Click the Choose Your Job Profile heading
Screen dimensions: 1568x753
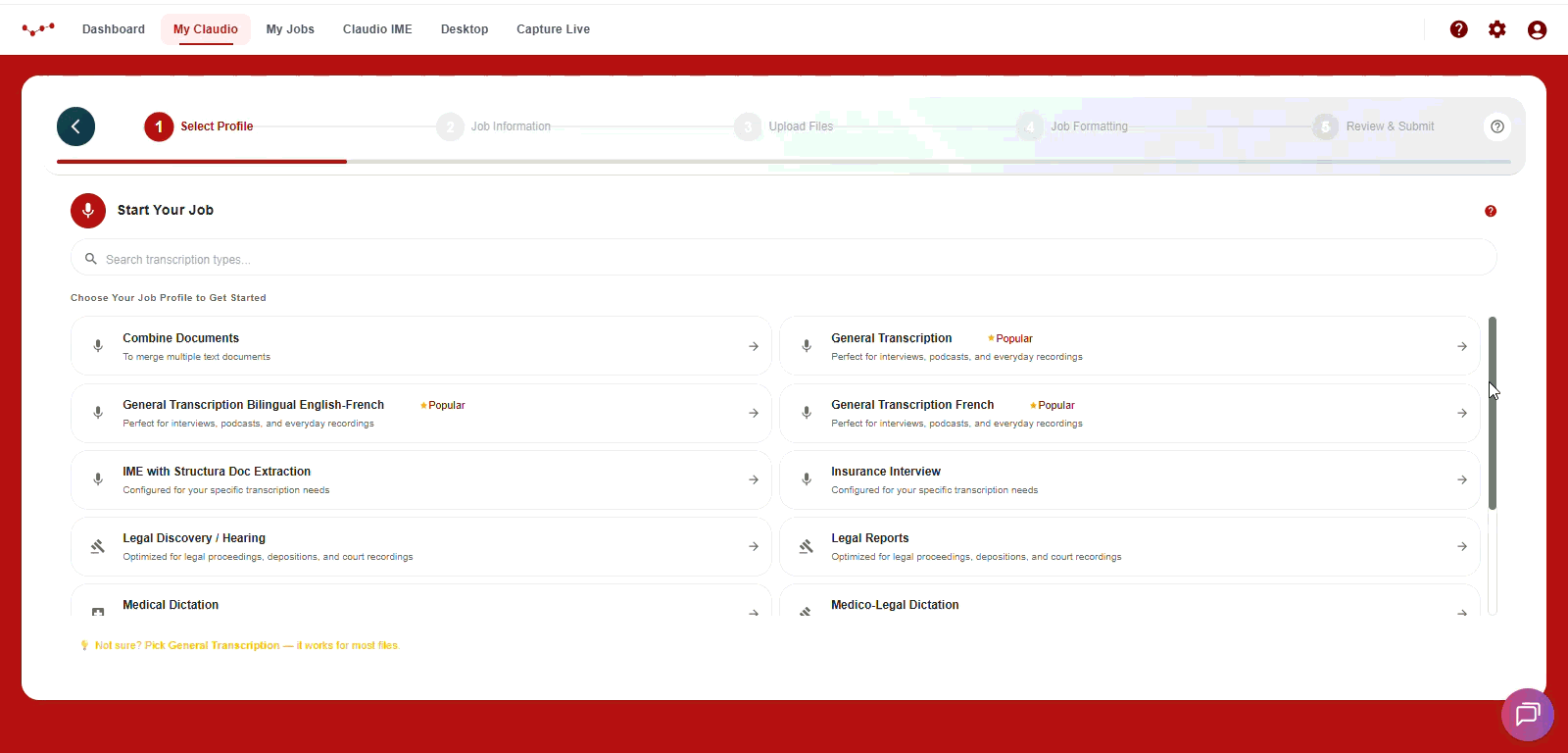(169, 298)
